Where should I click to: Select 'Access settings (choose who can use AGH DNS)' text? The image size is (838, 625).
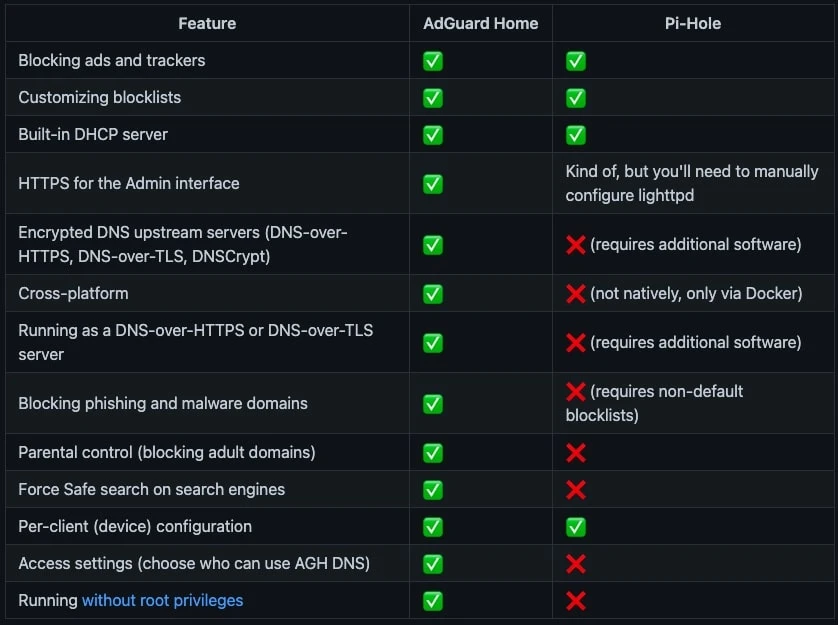(194, 563)
